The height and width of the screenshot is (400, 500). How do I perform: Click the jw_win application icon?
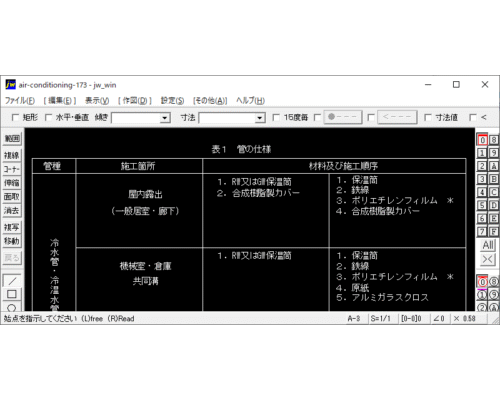(x=10, y=85)
